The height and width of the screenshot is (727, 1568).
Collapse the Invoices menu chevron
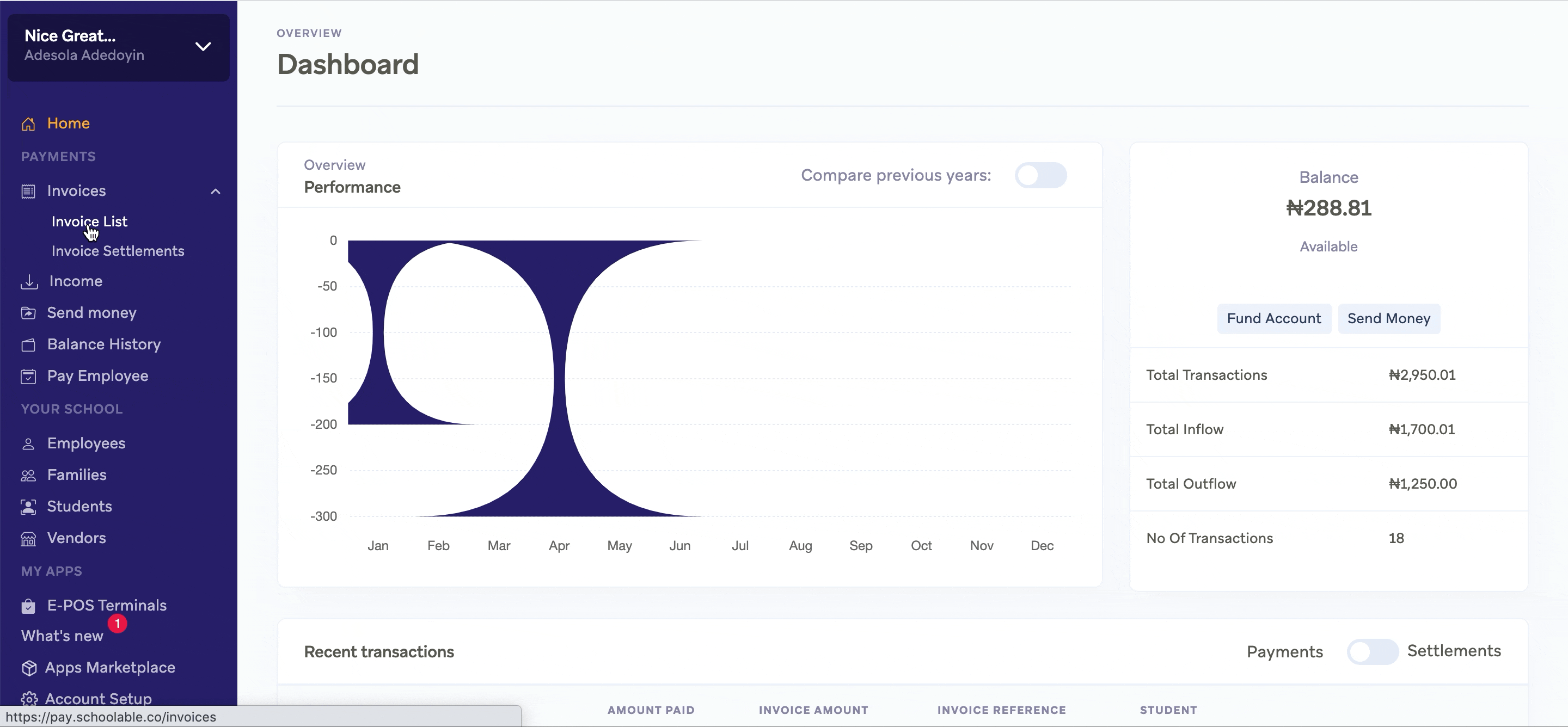215,191
